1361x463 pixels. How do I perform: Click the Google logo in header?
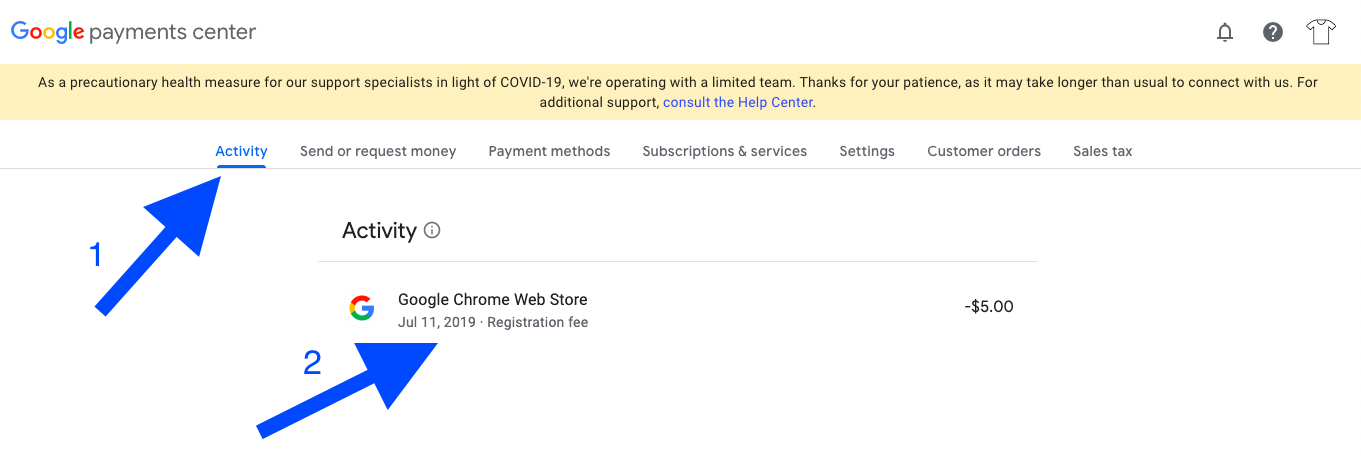47,32
